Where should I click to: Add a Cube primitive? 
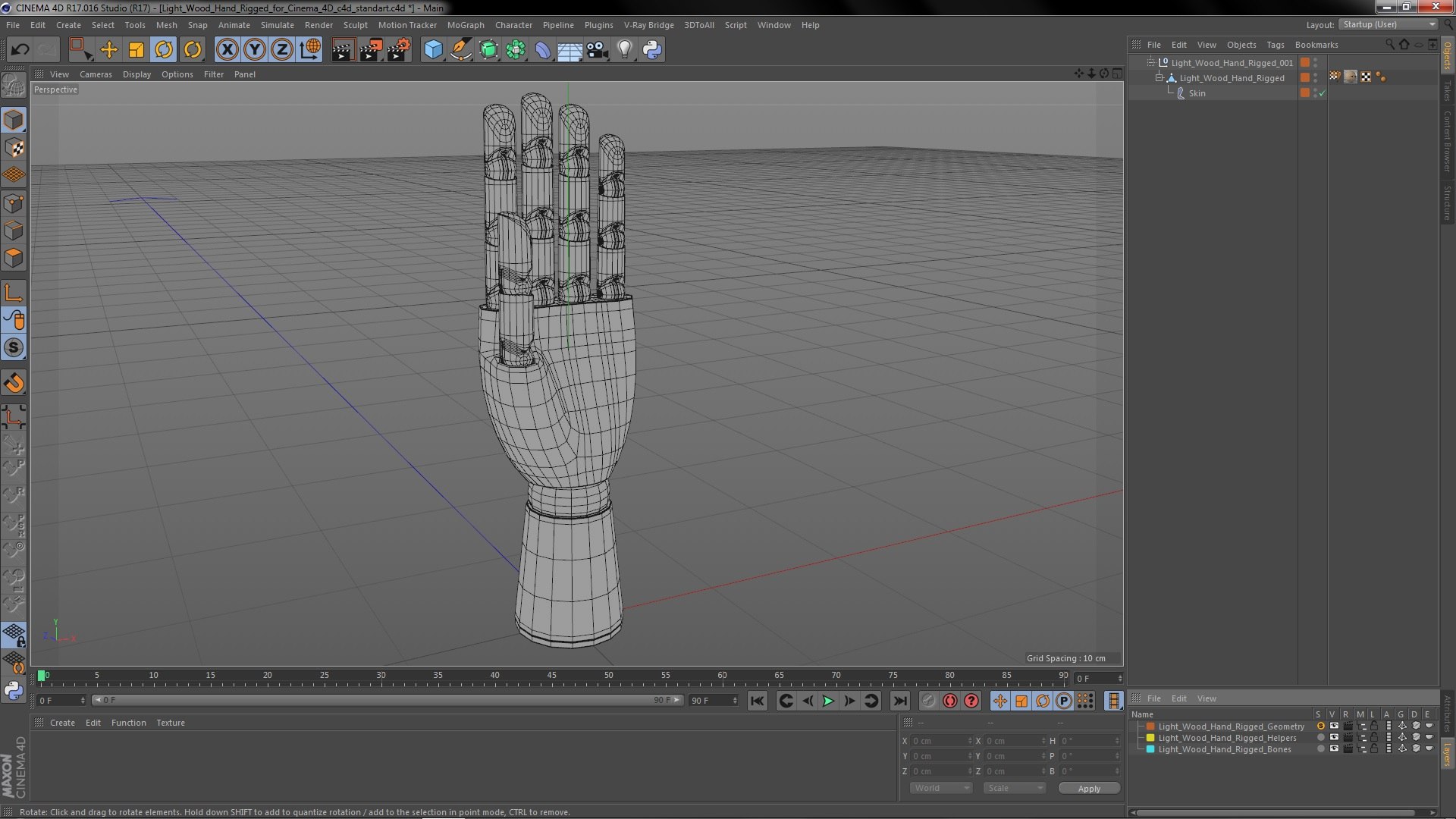tap(433, 50)
